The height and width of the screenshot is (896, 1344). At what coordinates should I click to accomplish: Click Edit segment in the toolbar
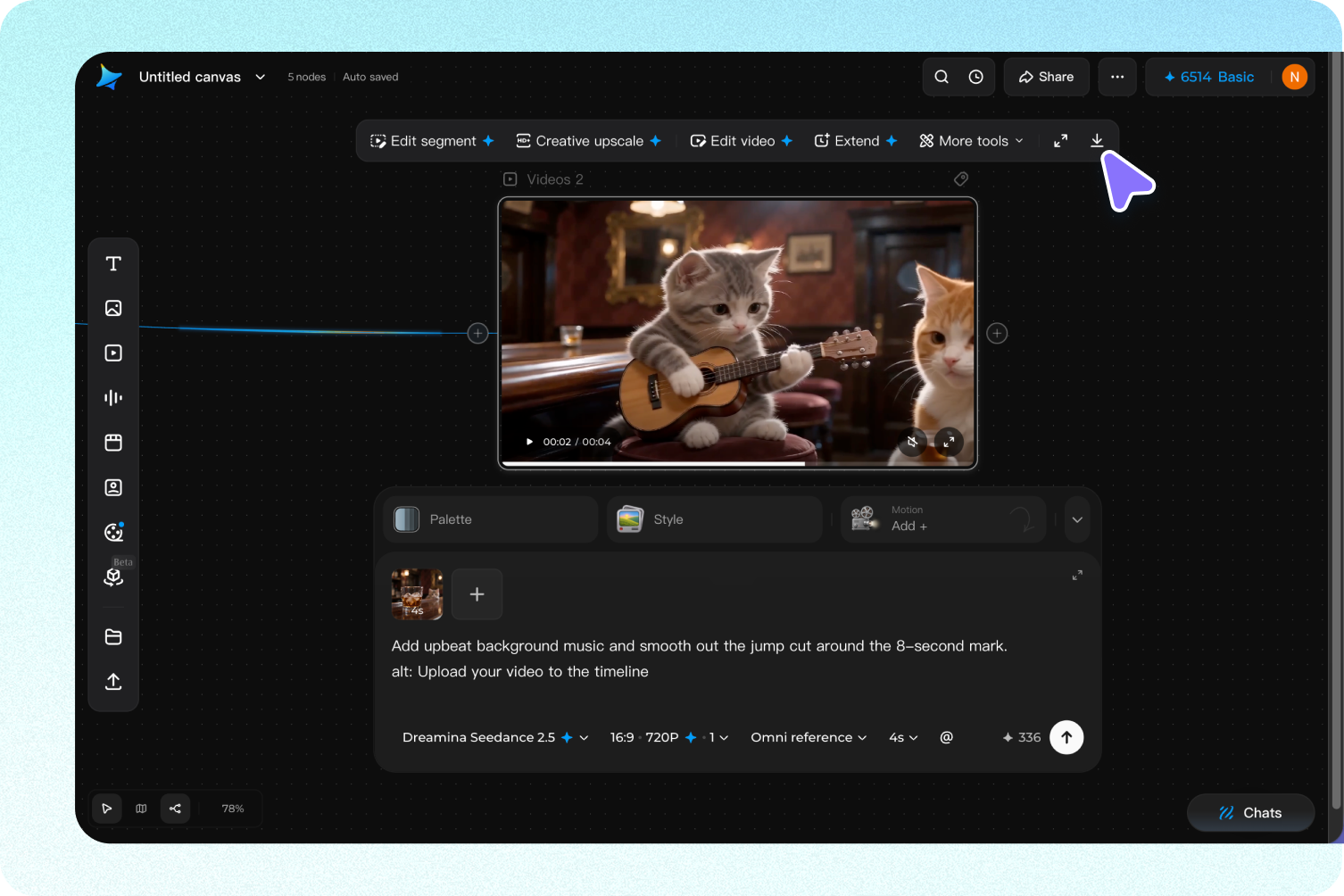tap(432, 141)
